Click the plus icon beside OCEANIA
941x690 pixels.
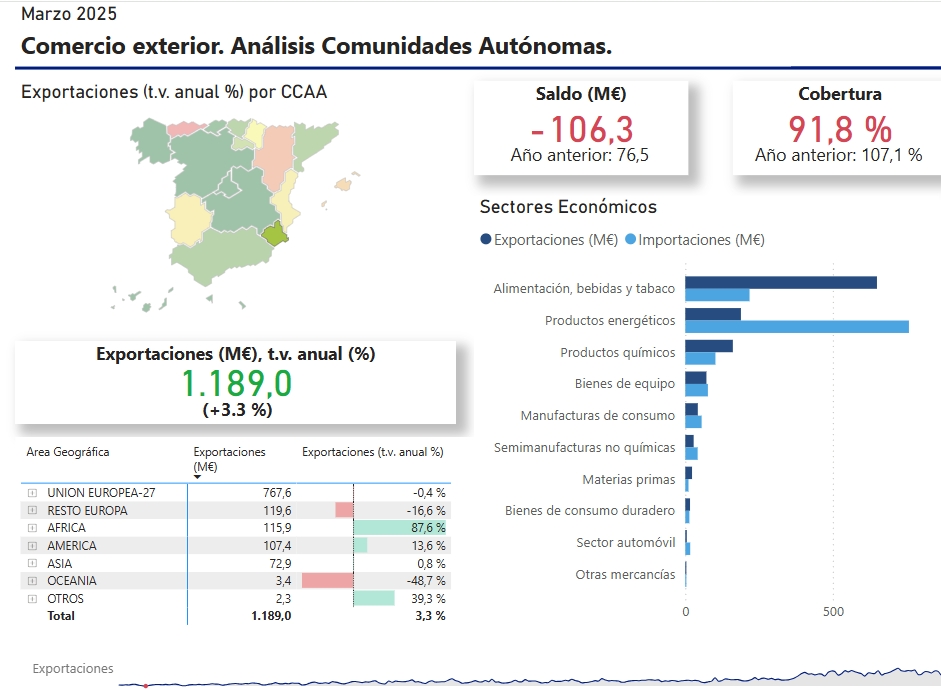(x=32, y=581)
